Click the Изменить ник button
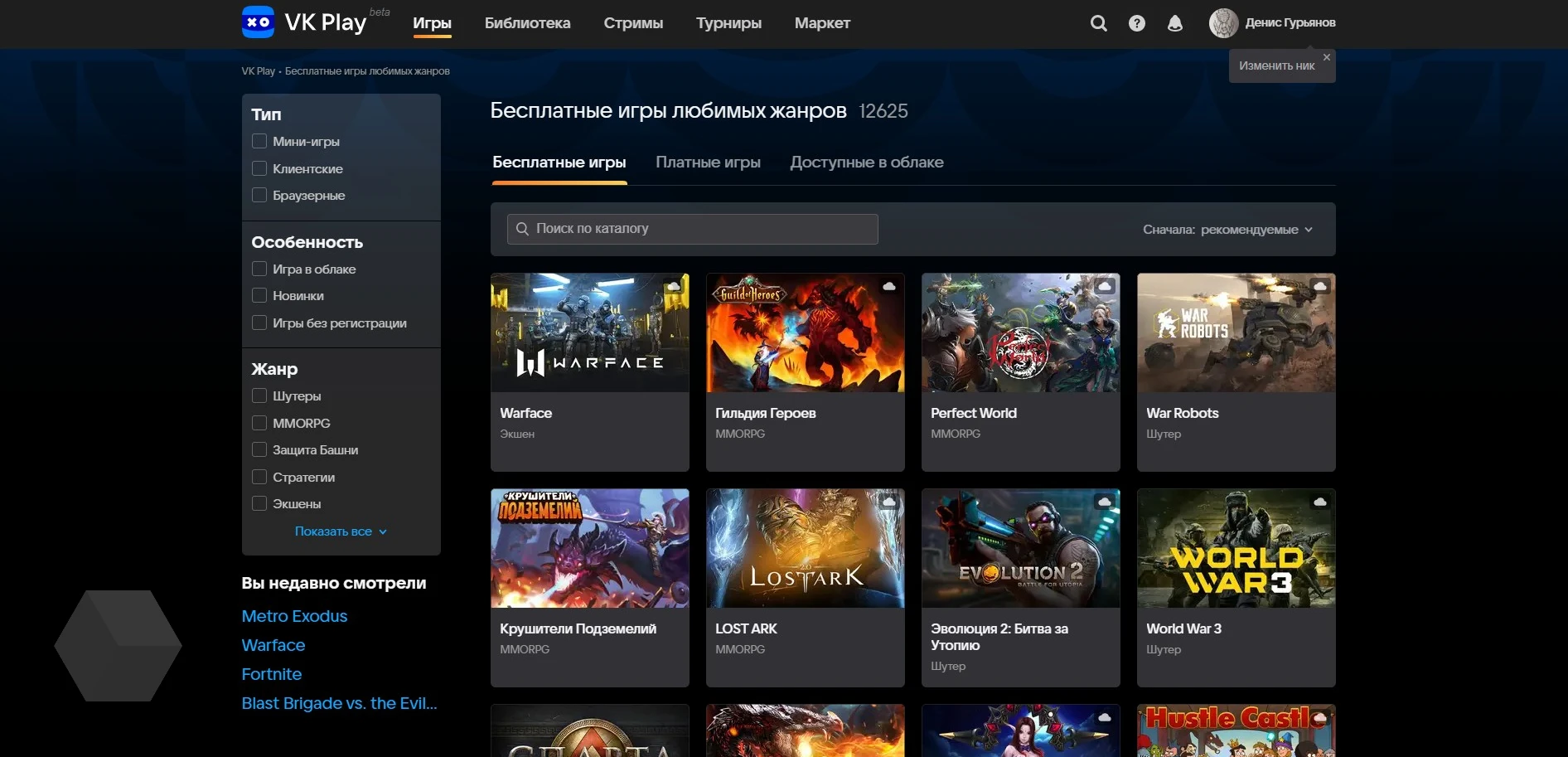 click(x=1276, y=66)
